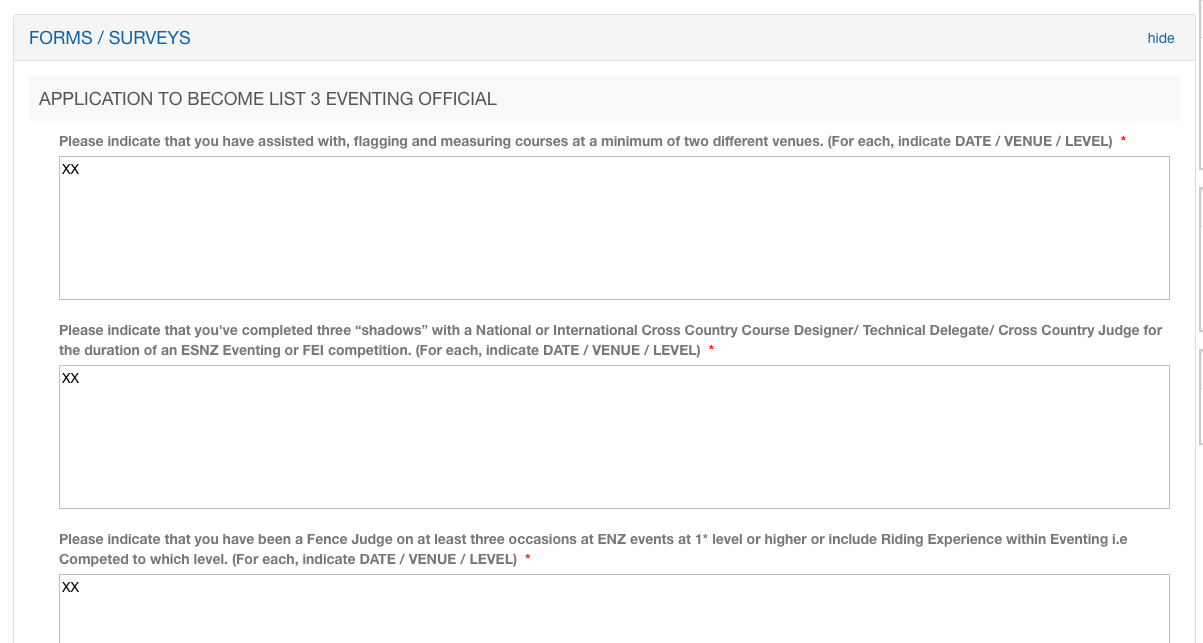Click into the three shadows answer field
This screenshot has height=643, width=1203.
614,437
